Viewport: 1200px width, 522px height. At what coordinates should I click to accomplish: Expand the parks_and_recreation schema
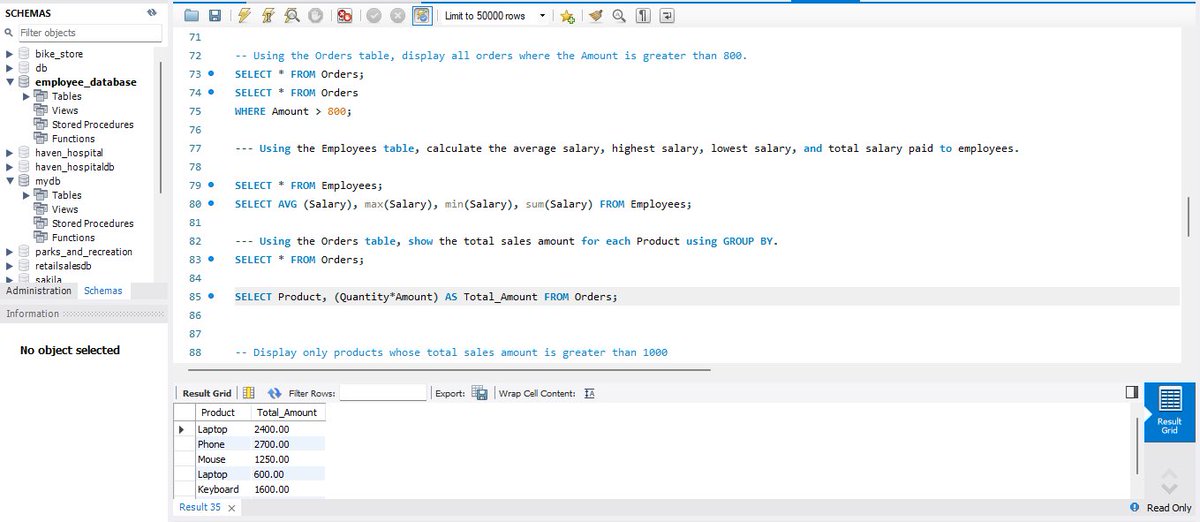coord(10,252)
